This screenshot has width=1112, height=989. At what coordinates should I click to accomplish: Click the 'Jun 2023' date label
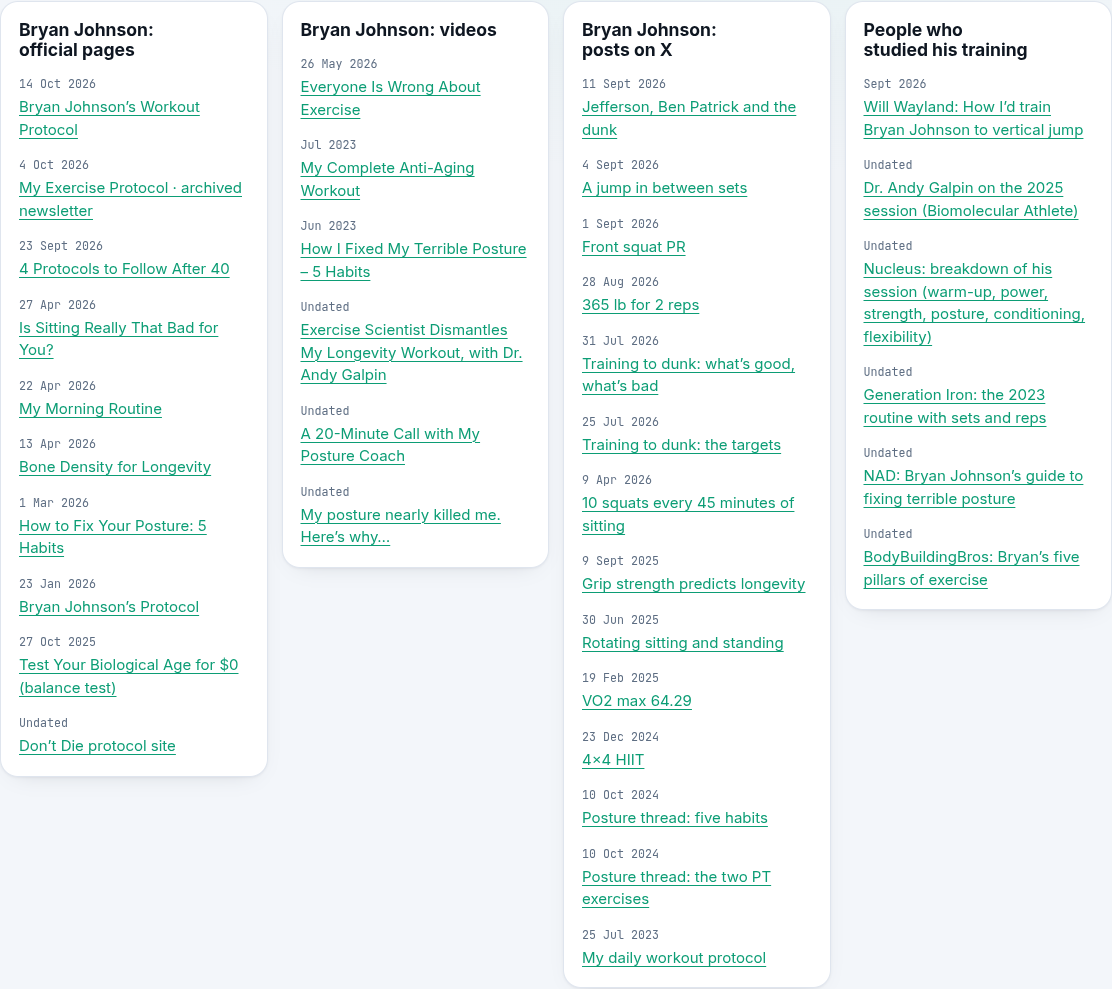point(328,225)
